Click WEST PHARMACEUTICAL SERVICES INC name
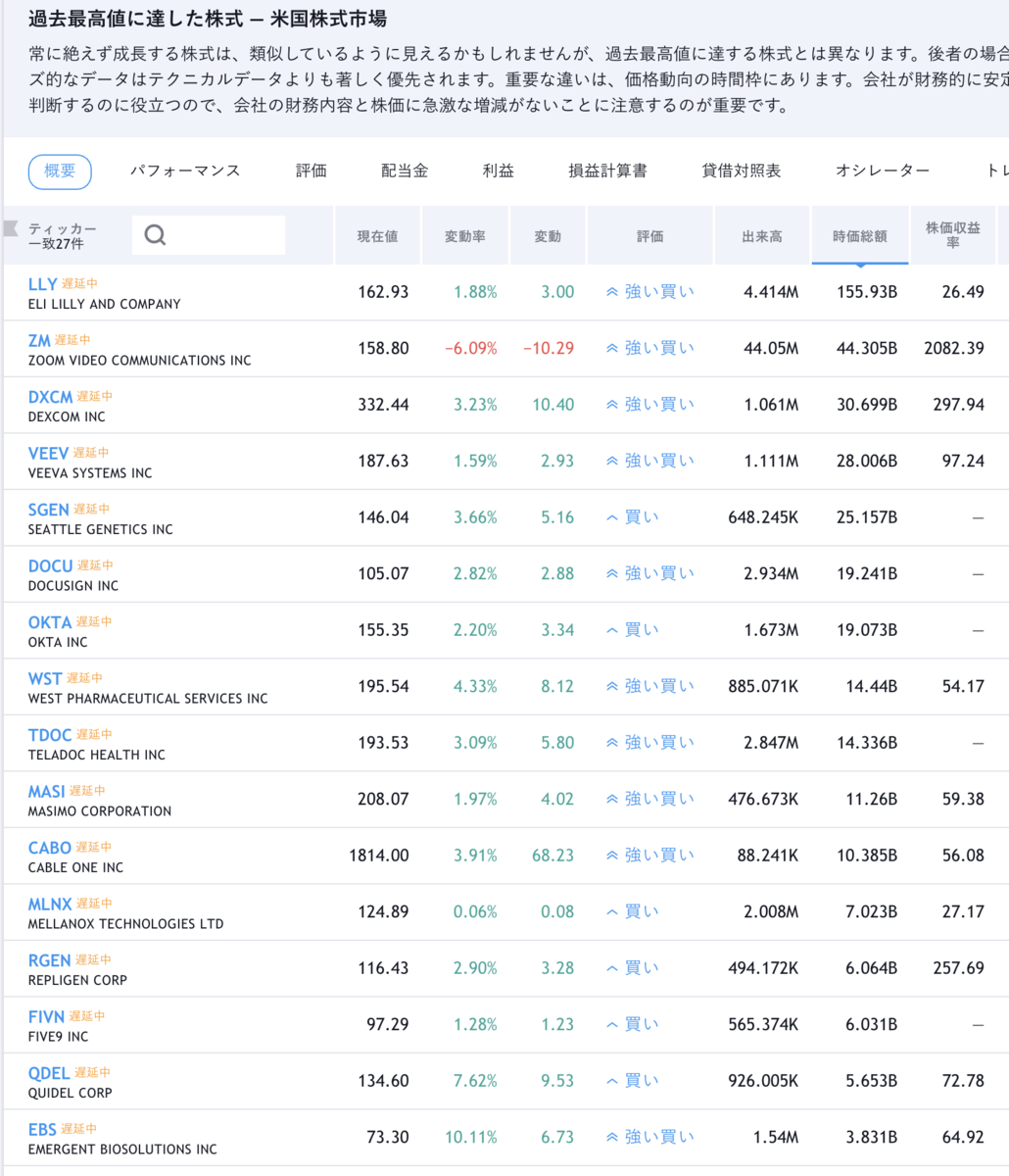1009x1176 pixels. coord(148,699)
